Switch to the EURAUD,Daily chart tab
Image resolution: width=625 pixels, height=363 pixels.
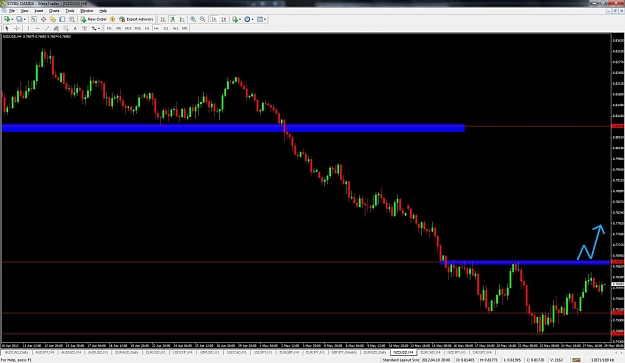click(x=127, y=353)
